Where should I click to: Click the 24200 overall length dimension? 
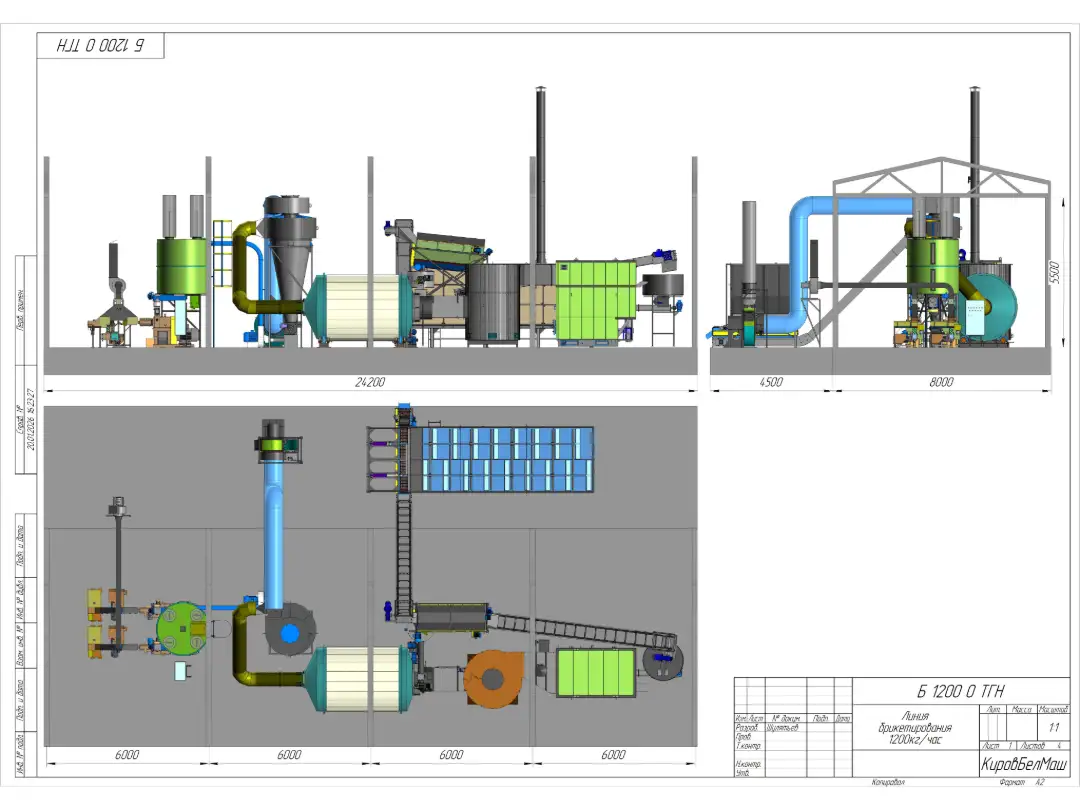coord(371,382)
